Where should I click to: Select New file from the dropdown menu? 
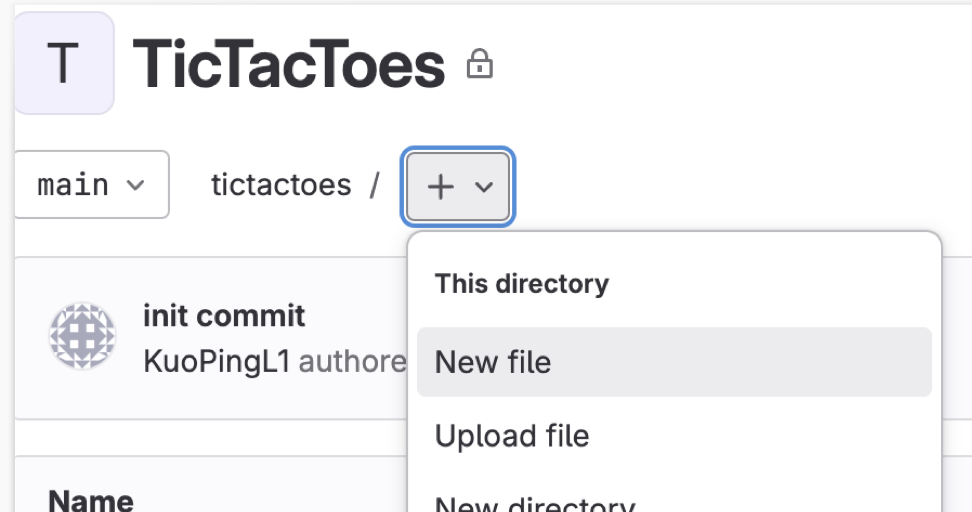tap(674, 362)
